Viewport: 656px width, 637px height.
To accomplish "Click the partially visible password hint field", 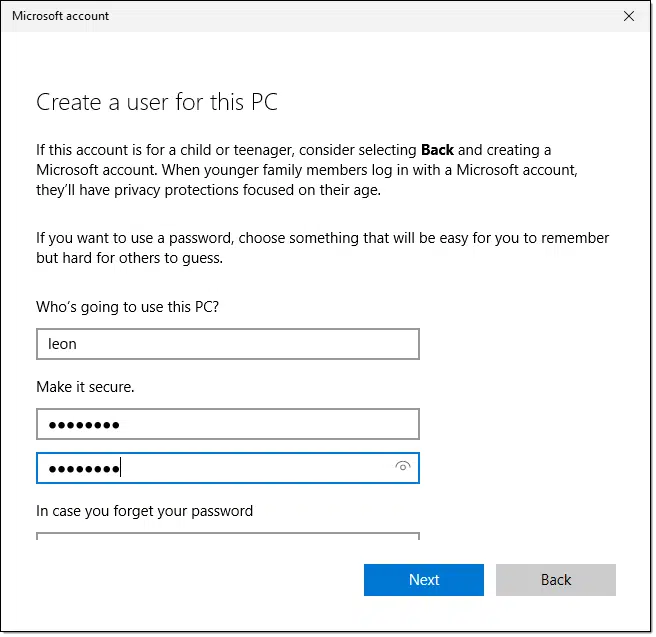I will pos(228,536).
